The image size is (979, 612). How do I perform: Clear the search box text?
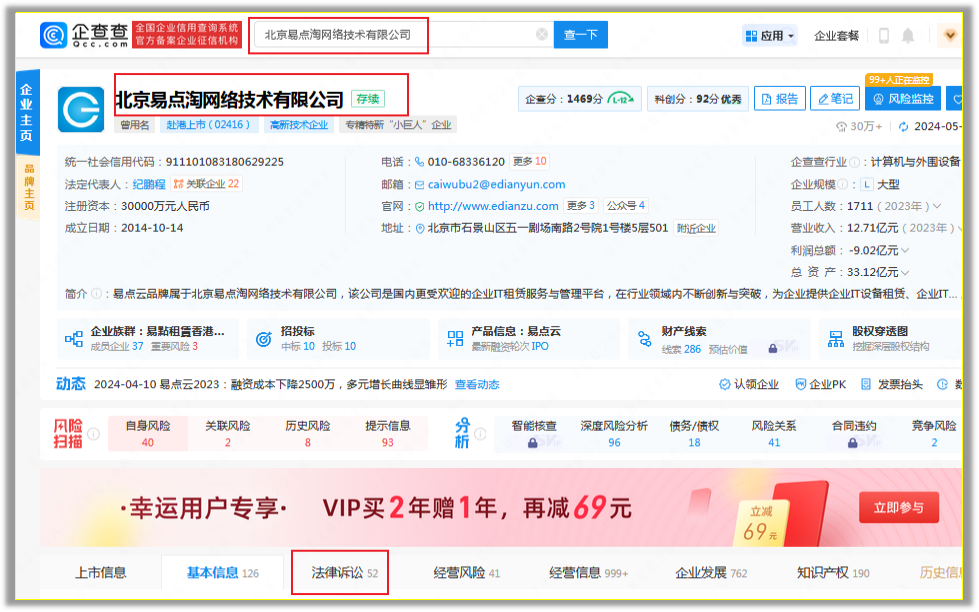(x=542, y=34)
